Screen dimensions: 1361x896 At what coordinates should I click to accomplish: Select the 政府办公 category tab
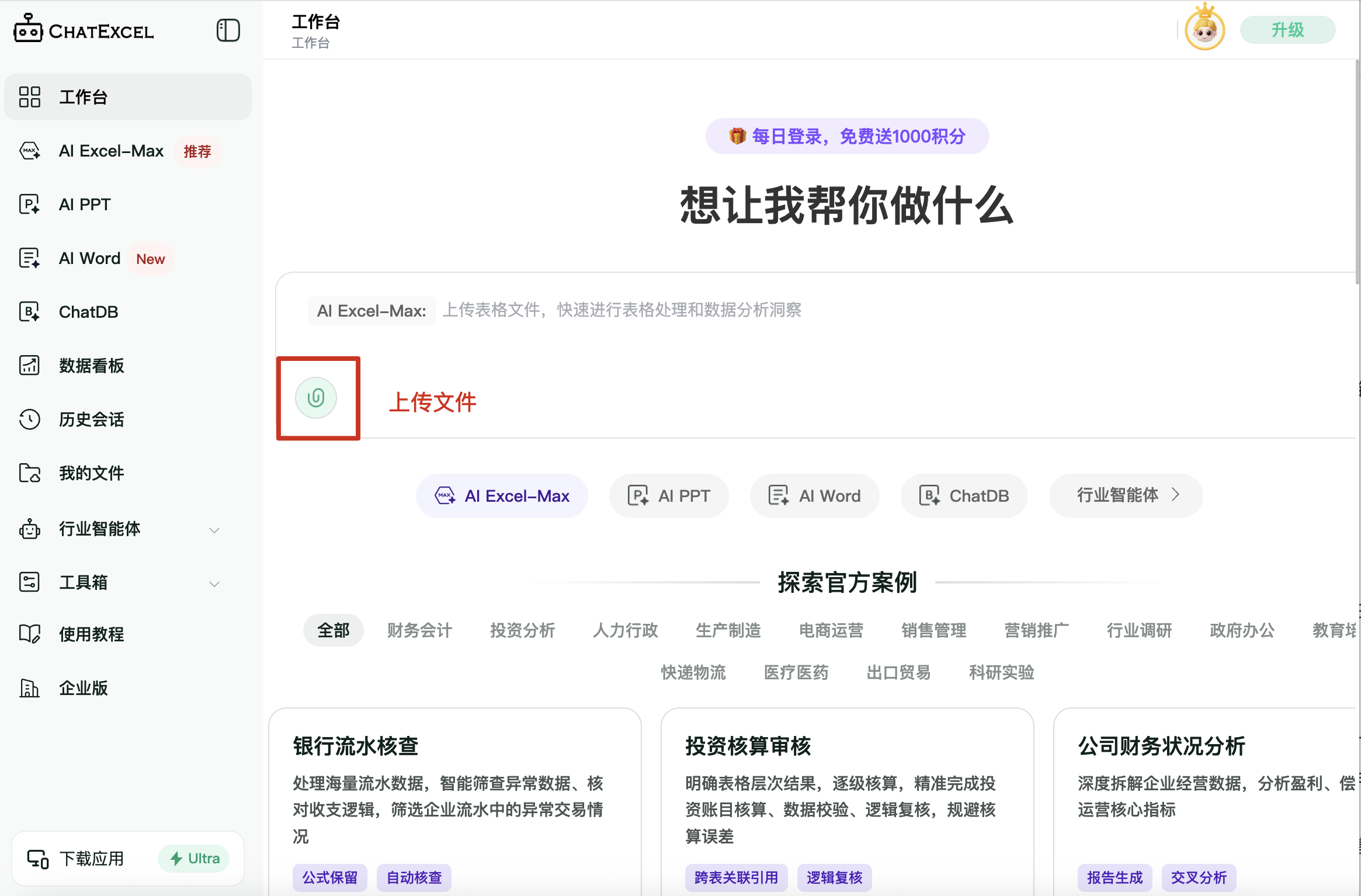[x=1242, y=630]
